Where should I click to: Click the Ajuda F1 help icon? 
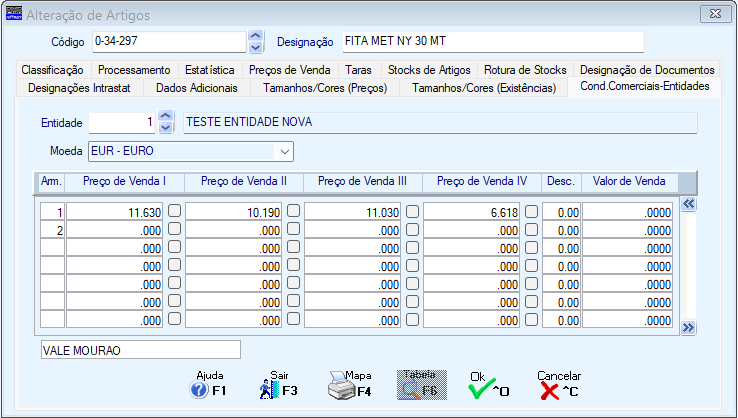(199, 390)
